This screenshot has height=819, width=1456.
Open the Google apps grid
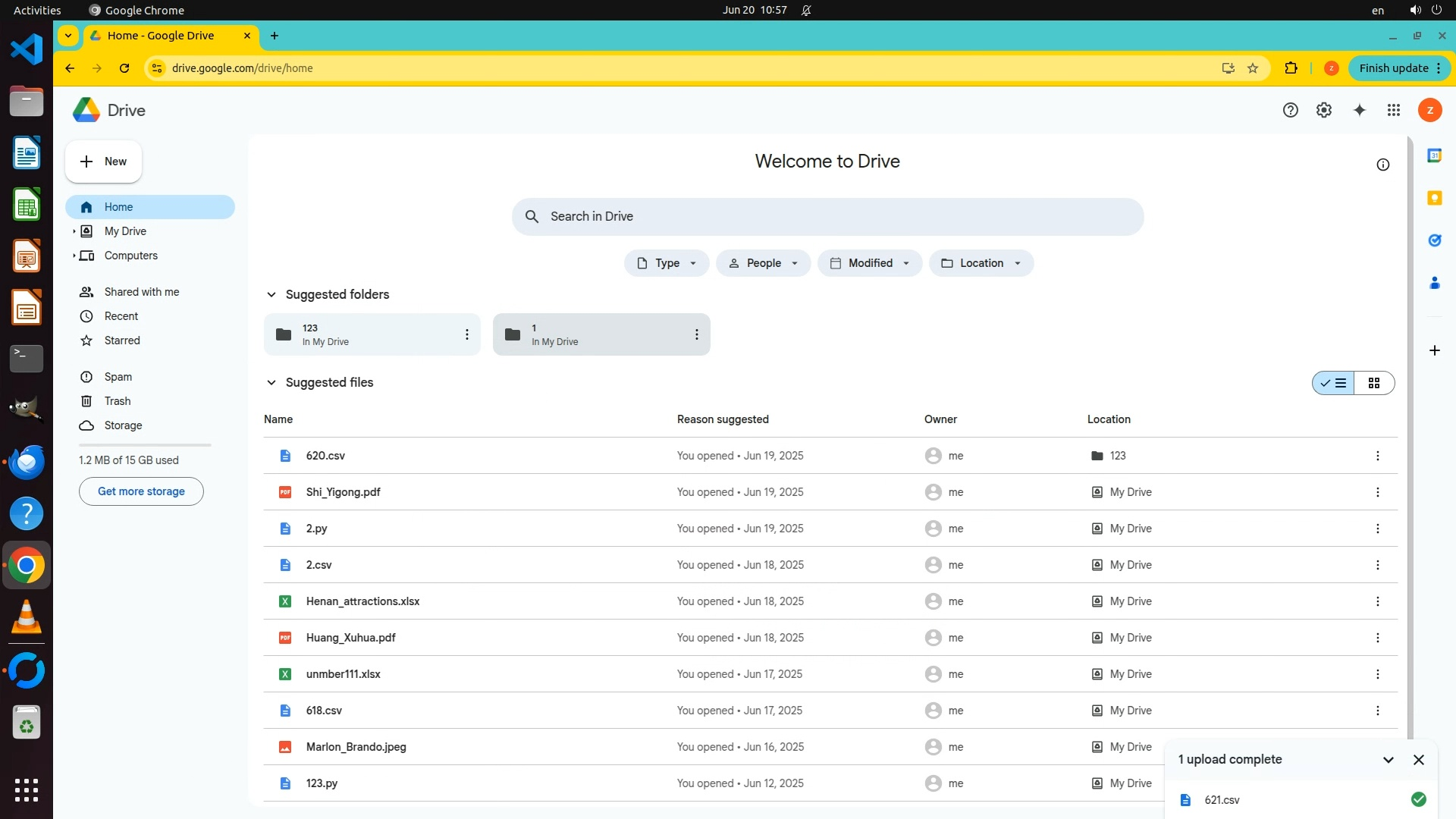coord(1394,111)
